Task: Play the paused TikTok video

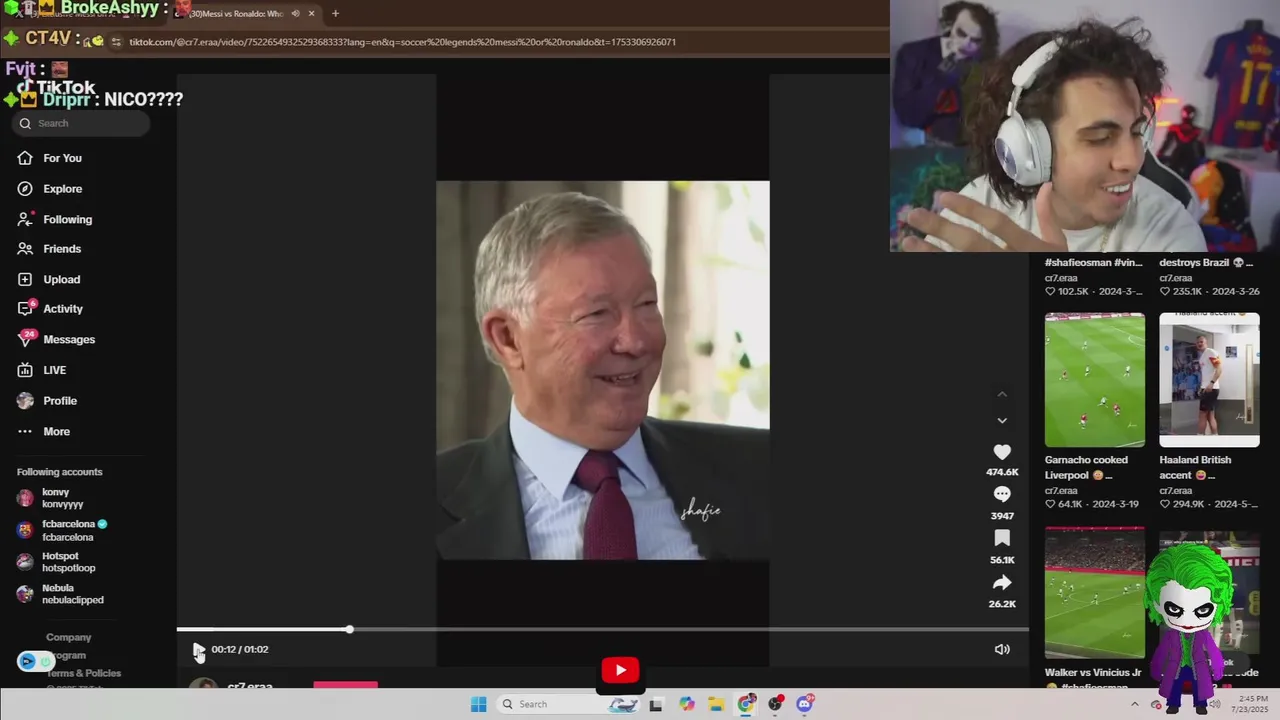Action: tap(198, 650)
